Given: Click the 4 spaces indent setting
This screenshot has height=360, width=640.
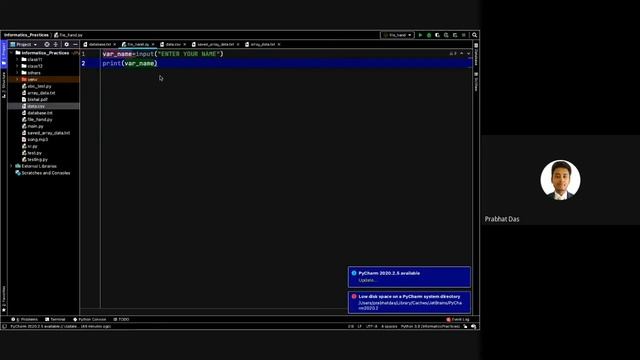Looking at the screenshot, I should pyautogui.click(x=389, y=326).
